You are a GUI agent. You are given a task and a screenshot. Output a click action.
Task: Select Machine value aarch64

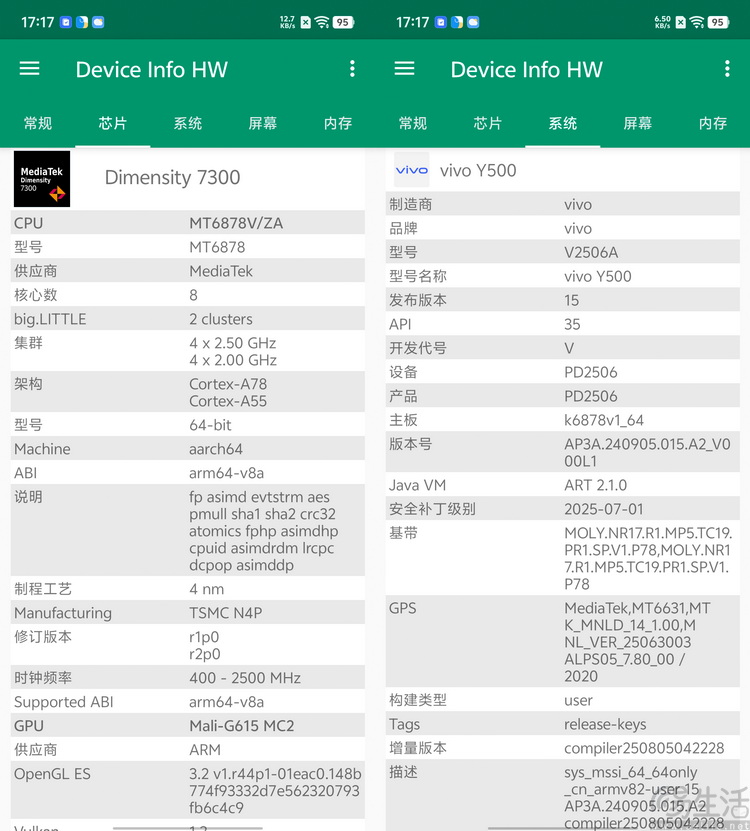(216, 449)
